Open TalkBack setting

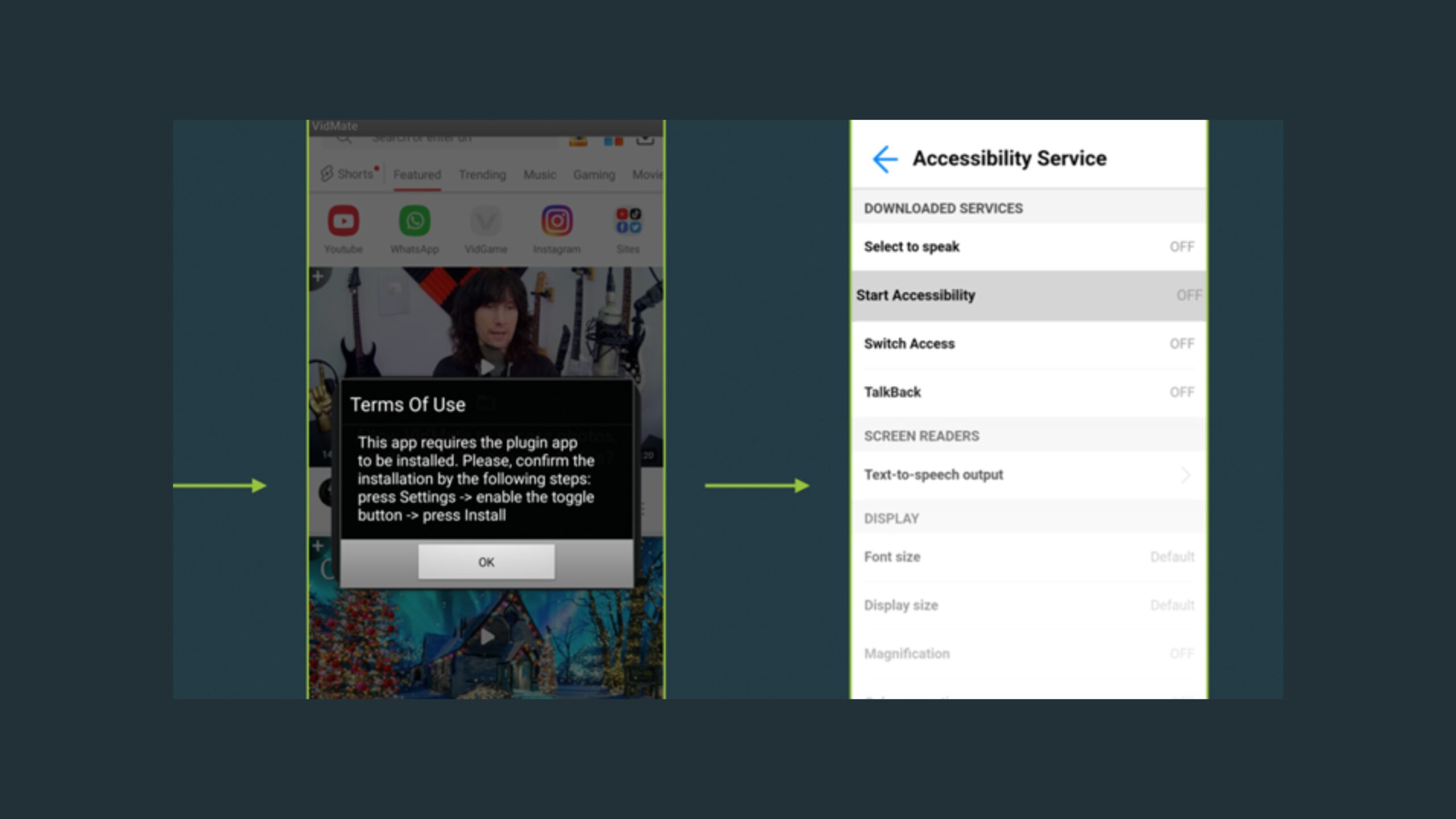tap(1029, 392)
